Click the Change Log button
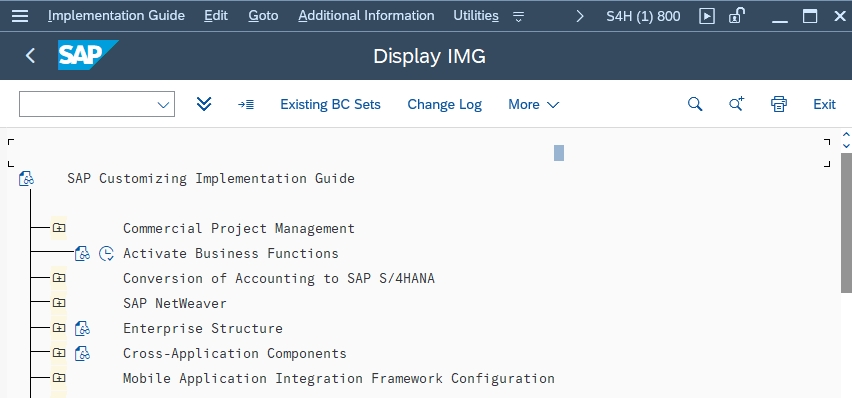Viewport: 852px width, 398px height. [x=444, y=104]
